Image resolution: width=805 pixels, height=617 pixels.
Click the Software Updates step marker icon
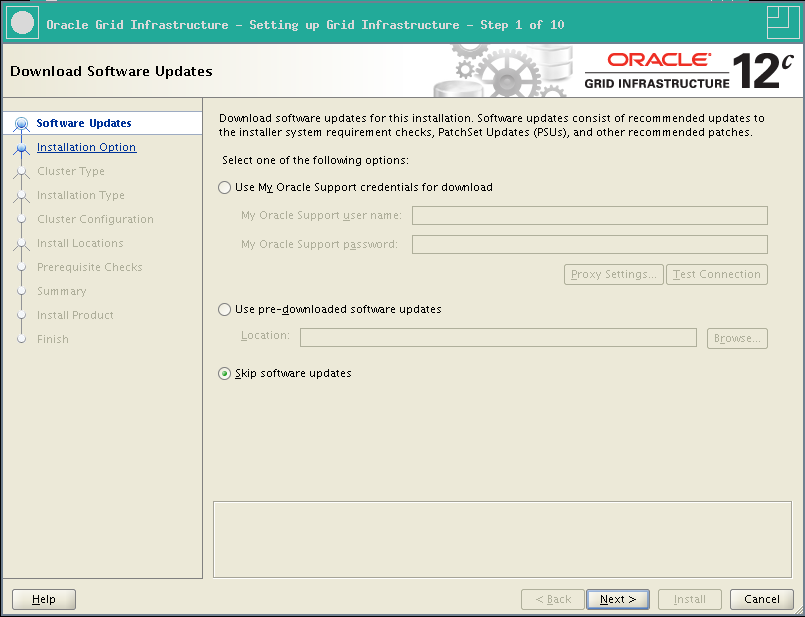22,124
